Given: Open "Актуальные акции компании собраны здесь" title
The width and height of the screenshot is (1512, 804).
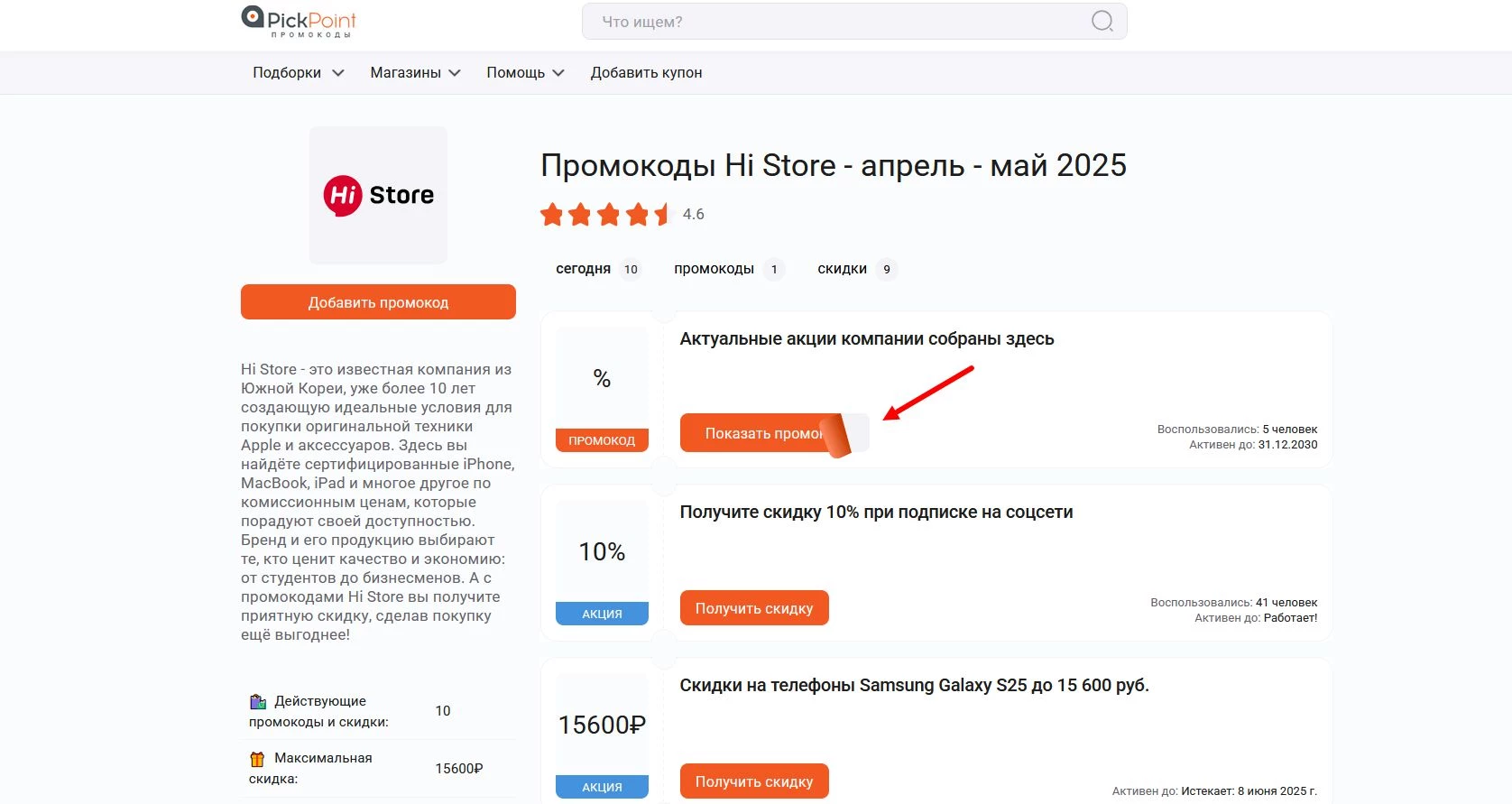Looking at the screenshot, I should pyautogui.click(x=867, y=339).
